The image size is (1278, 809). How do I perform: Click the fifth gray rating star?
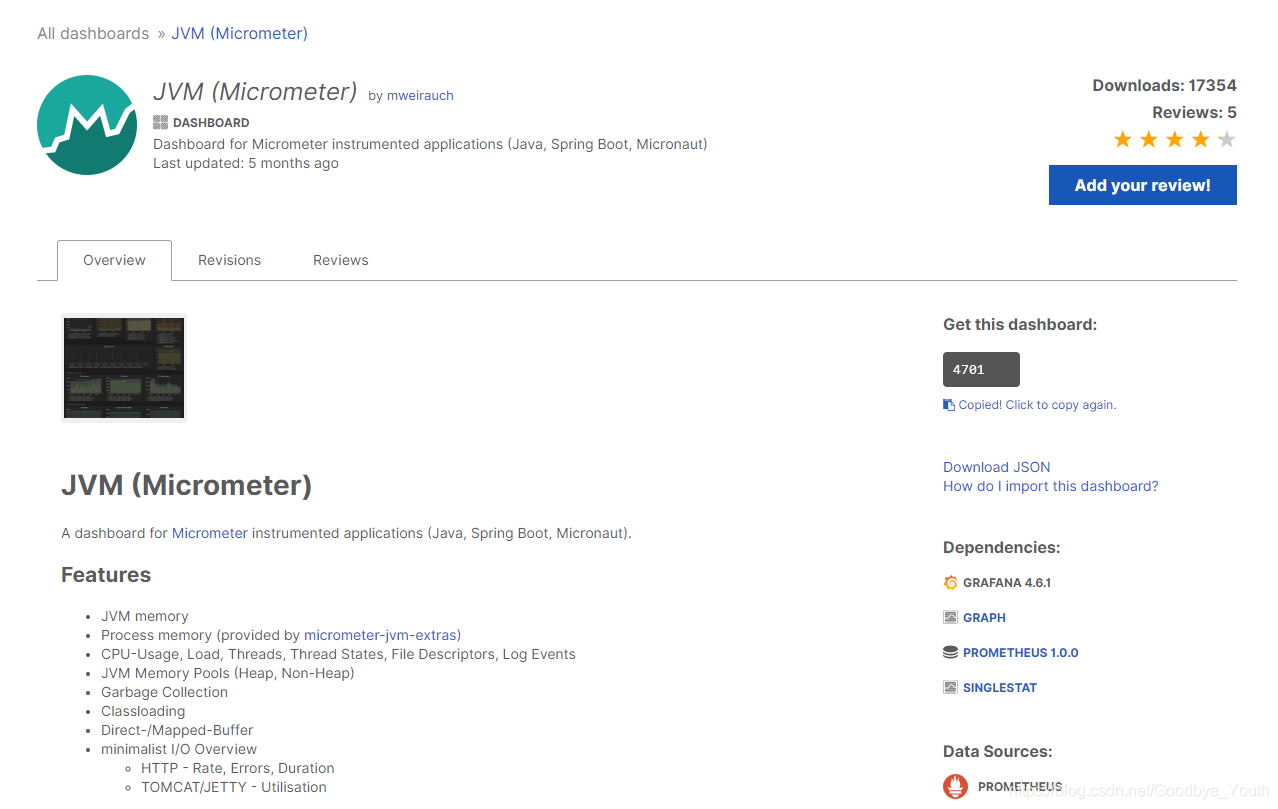tap(1227, 139)
